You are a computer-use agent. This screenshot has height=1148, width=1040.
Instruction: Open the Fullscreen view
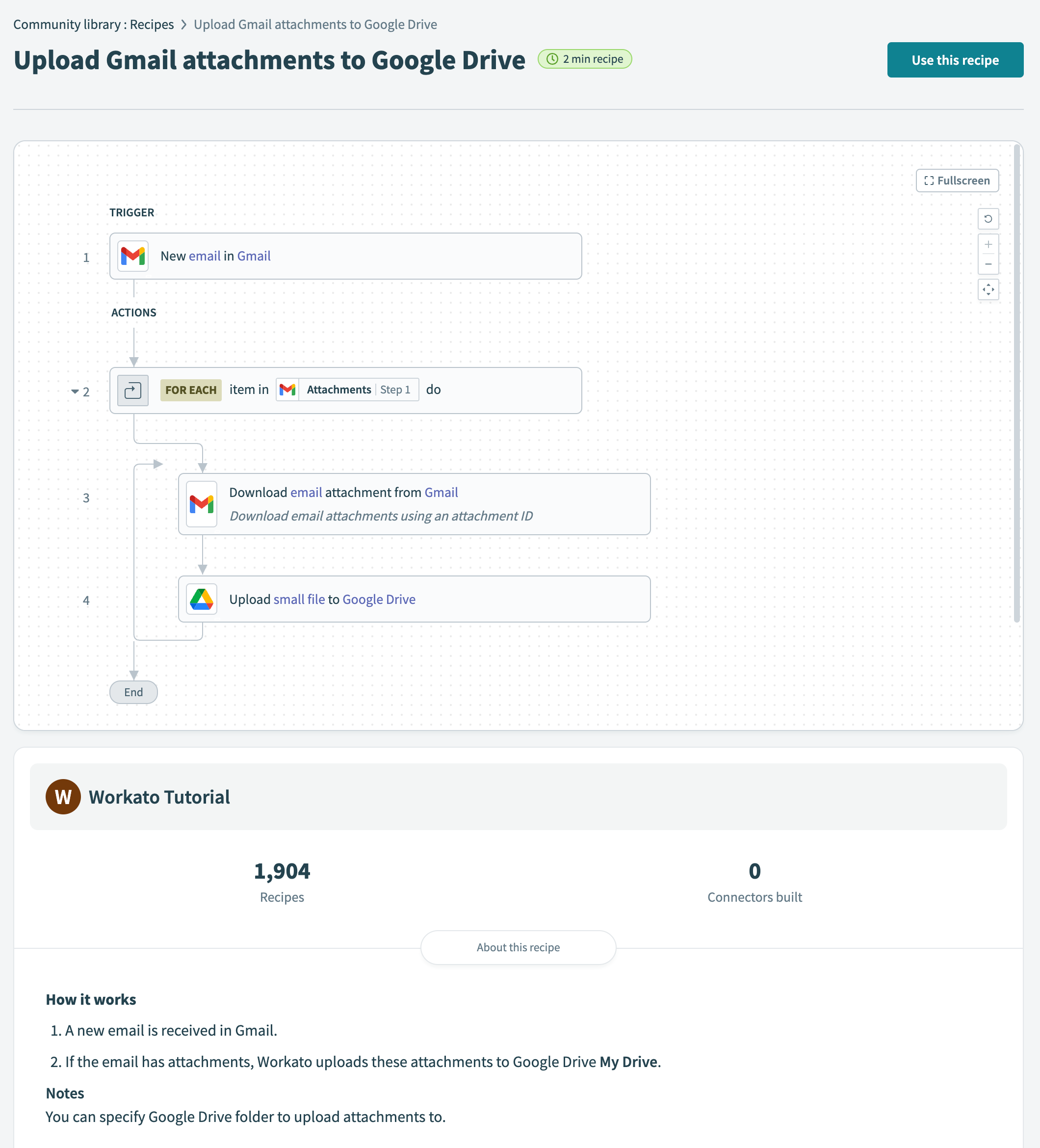tap(957, 181)
